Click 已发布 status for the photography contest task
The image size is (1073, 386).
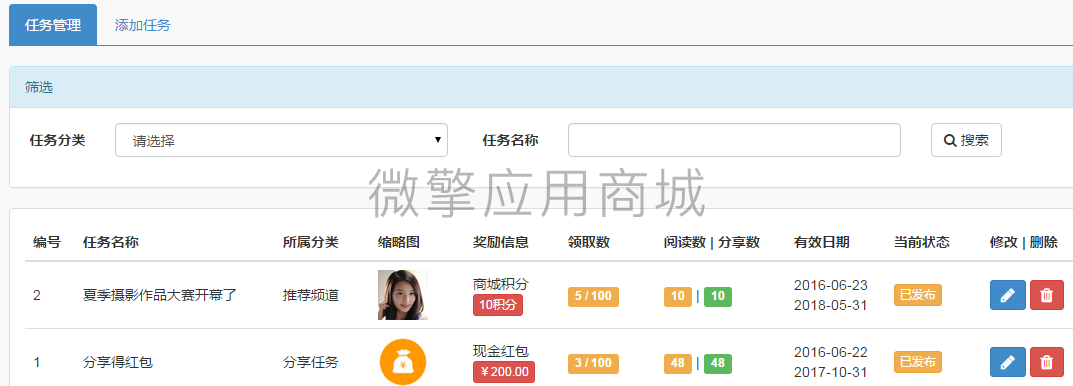coord(918,295)
